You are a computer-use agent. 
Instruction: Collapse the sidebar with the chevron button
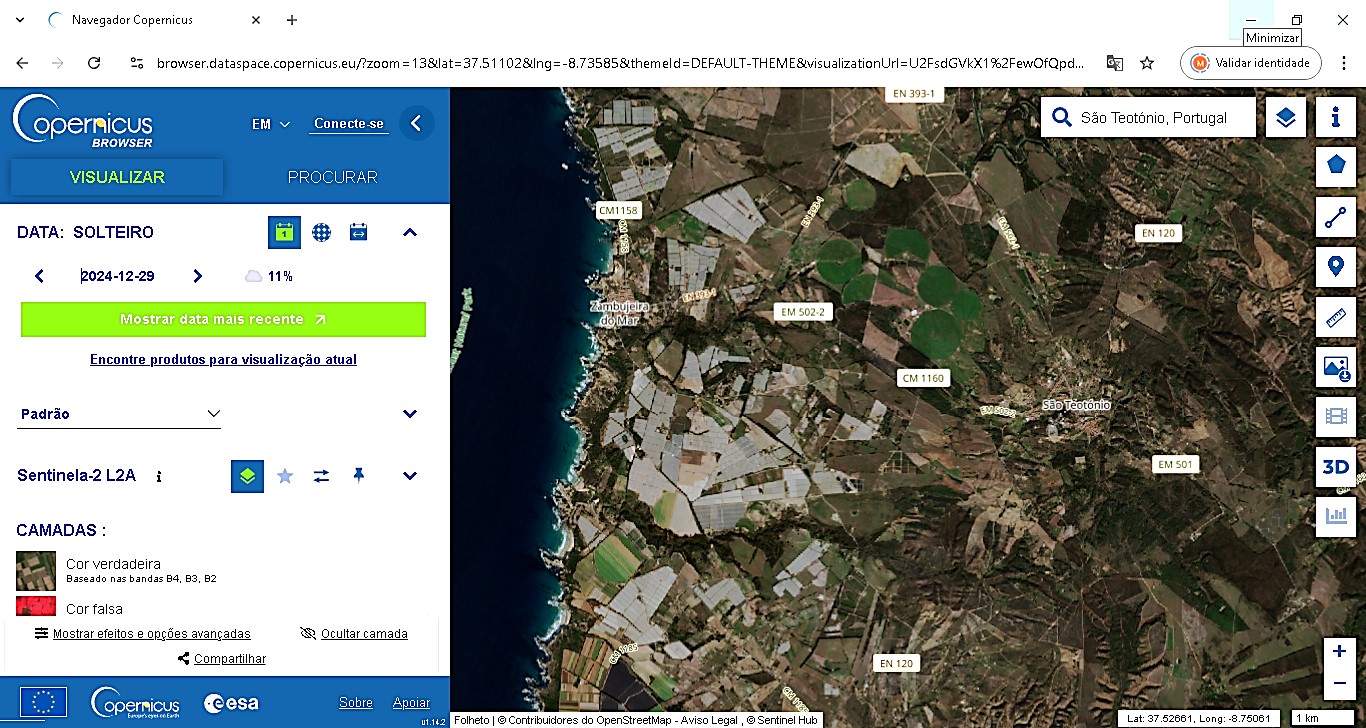pos(416,124)
